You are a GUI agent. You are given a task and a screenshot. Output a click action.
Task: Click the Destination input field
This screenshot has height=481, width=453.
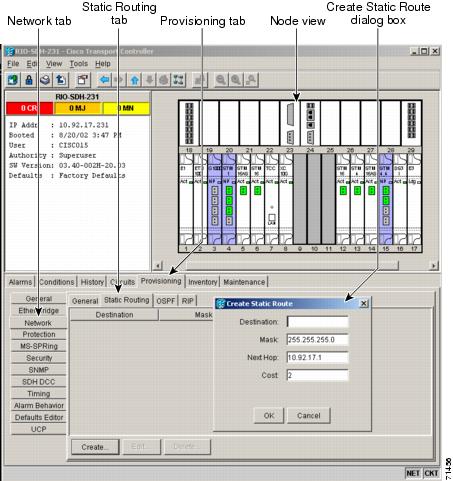point(317,322)
